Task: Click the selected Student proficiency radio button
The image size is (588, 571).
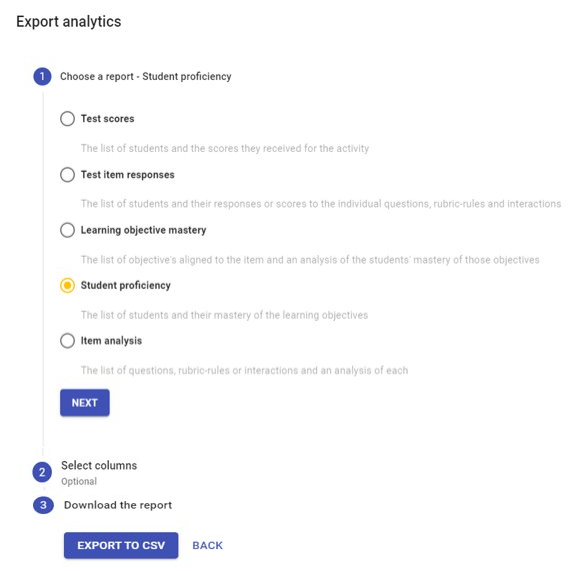Action: click(x=68, y=286)
